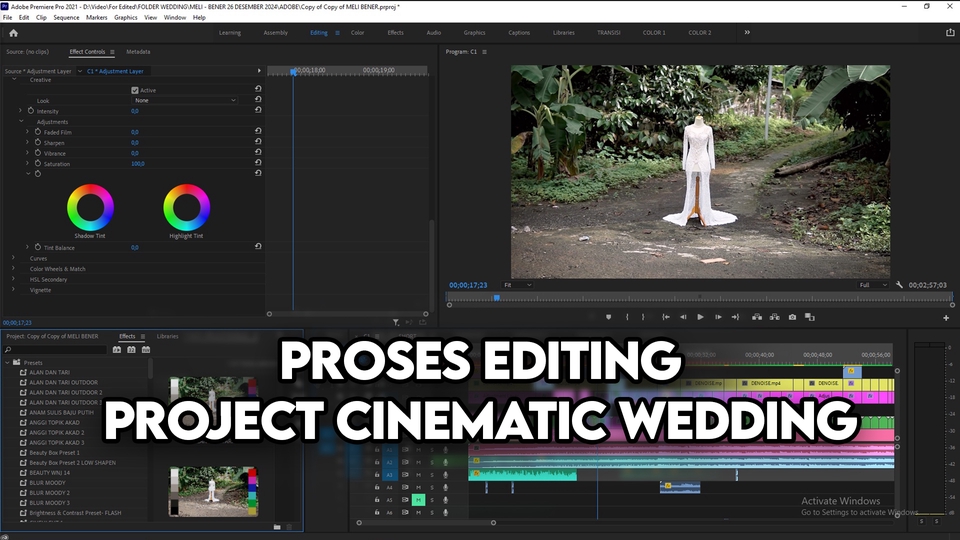This screenshot has width=960, height=540.
Task: Unmute track A5 with green M button
Action: click(x=418, y=500)
